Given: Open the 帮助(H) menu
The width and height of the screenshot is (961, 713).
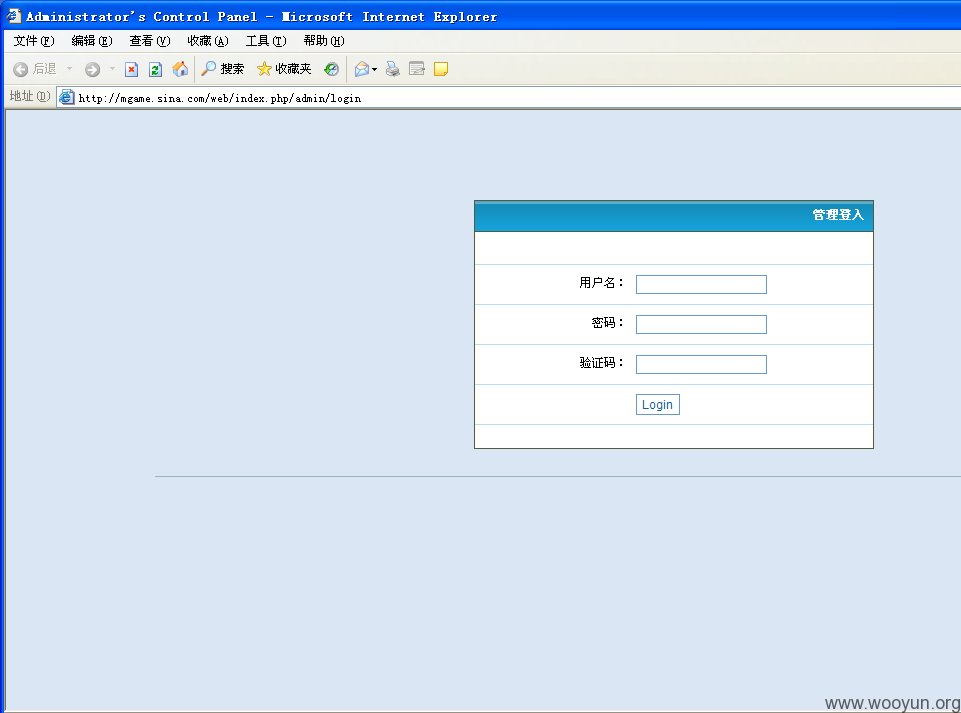Looking at the screenshot, I should pyautogui.click(x=324, y=40).
